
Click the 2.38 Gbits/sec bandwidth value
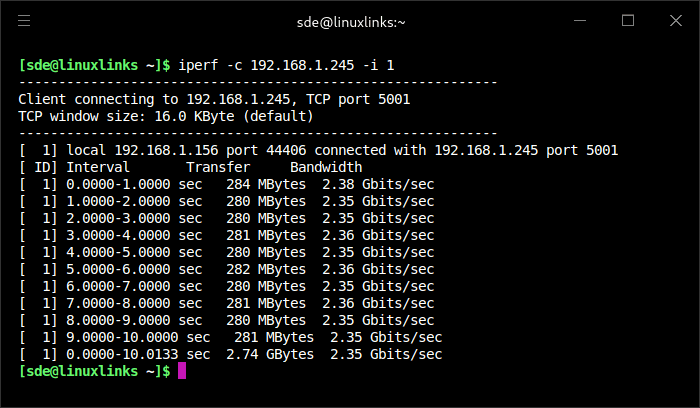378,184
